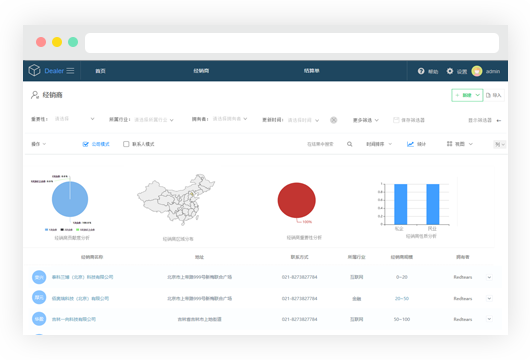Expand the green new button's dropdown arrow
Screen dimensions: 530x360
click(x=478, y=95)
